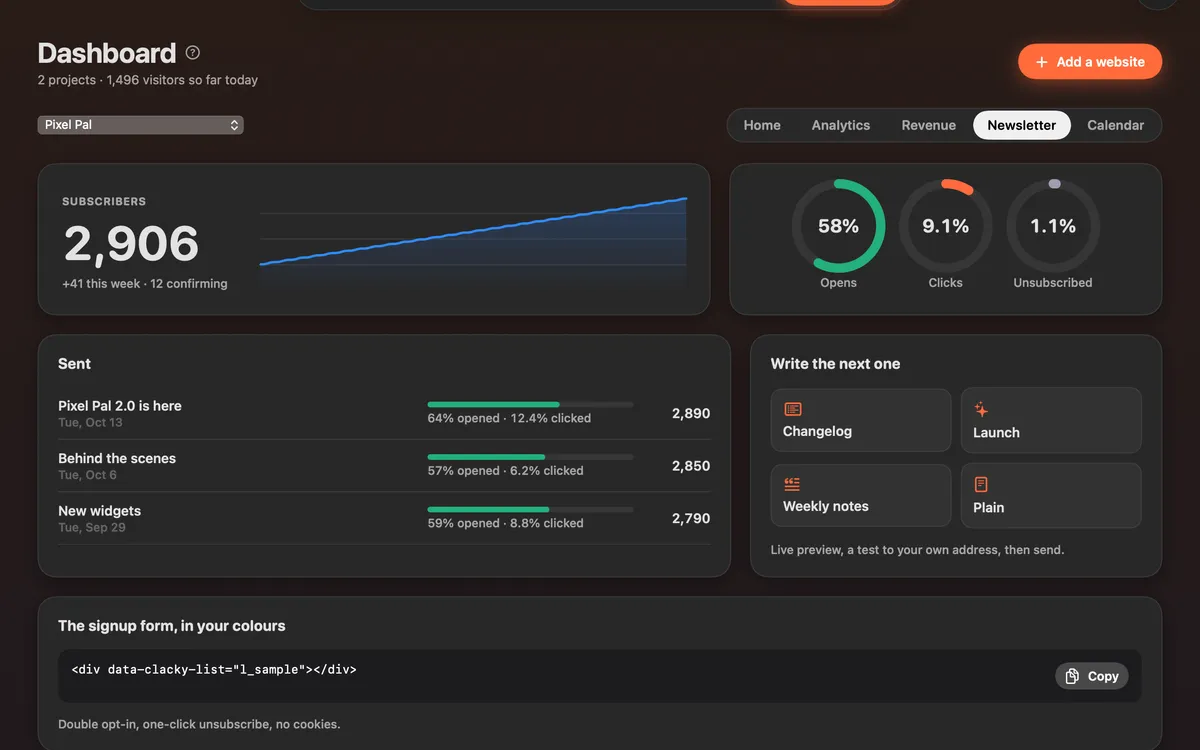Click the 2,890 sent count

point(691,413)
